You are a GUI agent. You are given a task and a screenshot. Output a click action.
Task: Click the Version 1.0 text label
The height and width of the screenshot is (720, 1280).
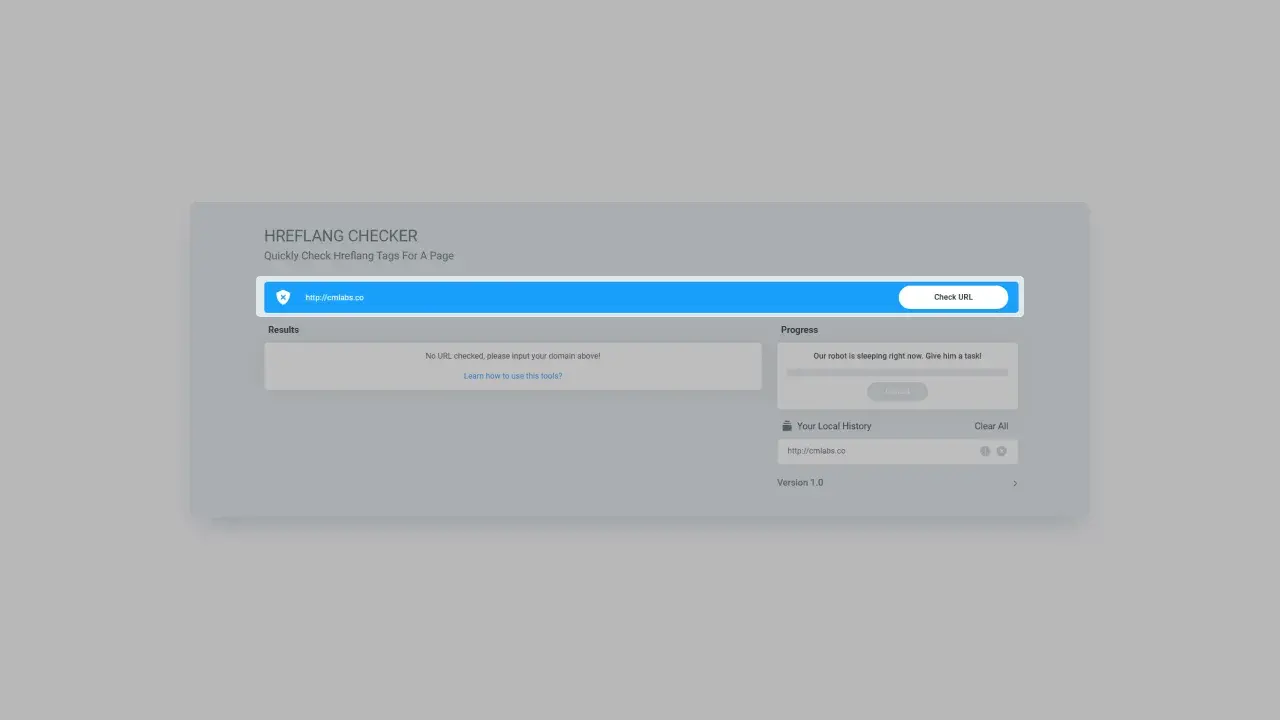[x=799, y=482]
